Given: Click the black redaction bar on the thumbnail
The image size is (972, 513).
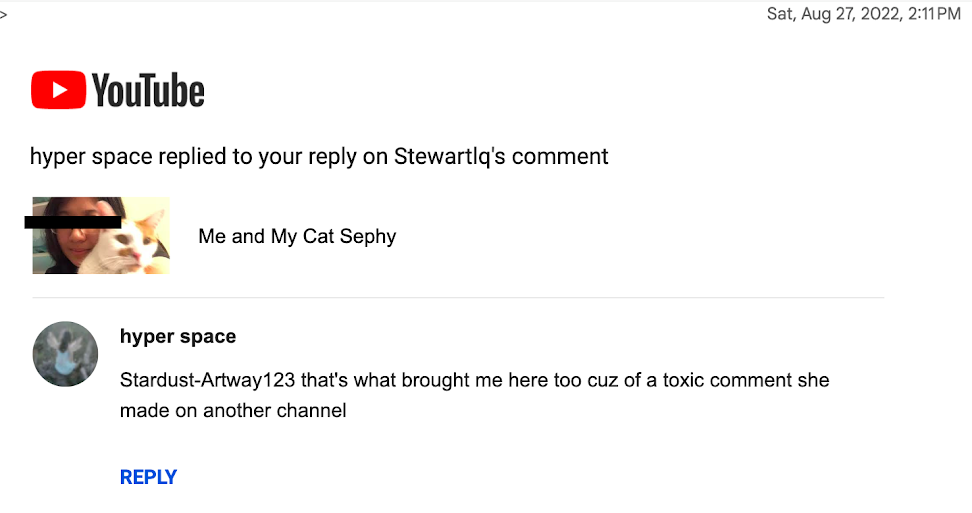Looking at the screenshot, I should tap(72, 221).
